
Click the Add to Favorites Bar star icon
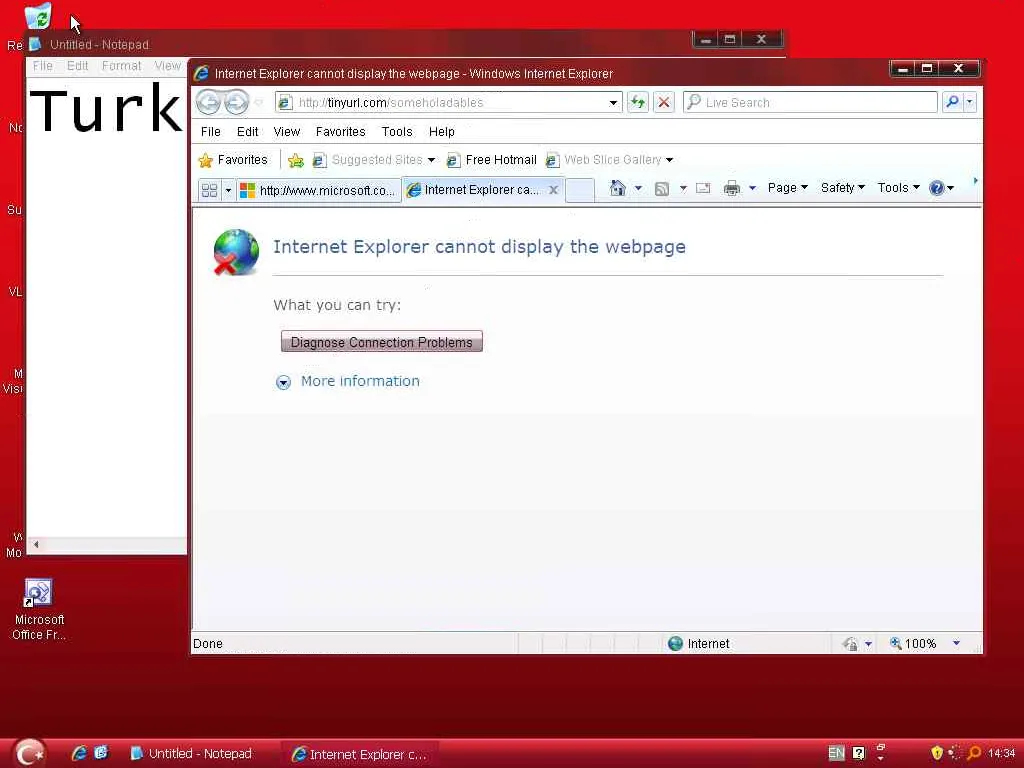(296, 160)
